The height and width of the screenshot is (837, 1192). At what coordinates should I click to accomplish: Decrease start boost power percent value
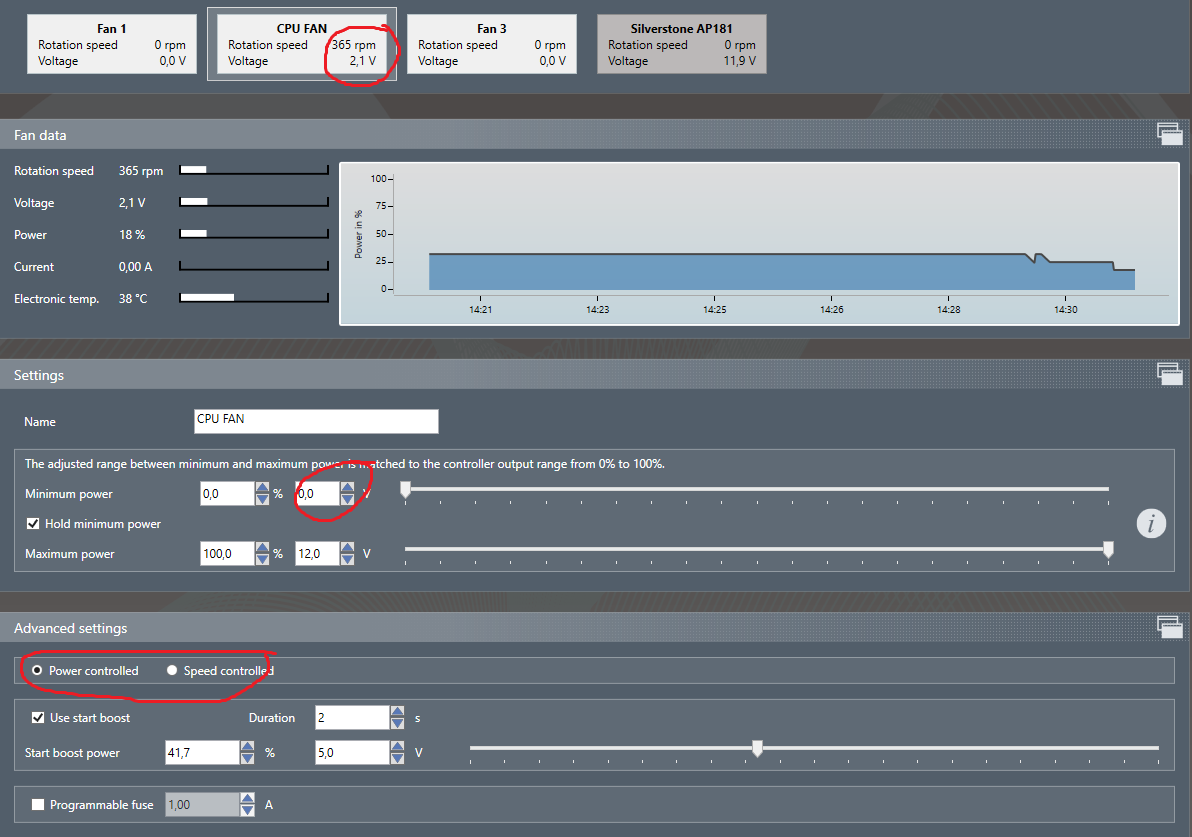point(247,759)
